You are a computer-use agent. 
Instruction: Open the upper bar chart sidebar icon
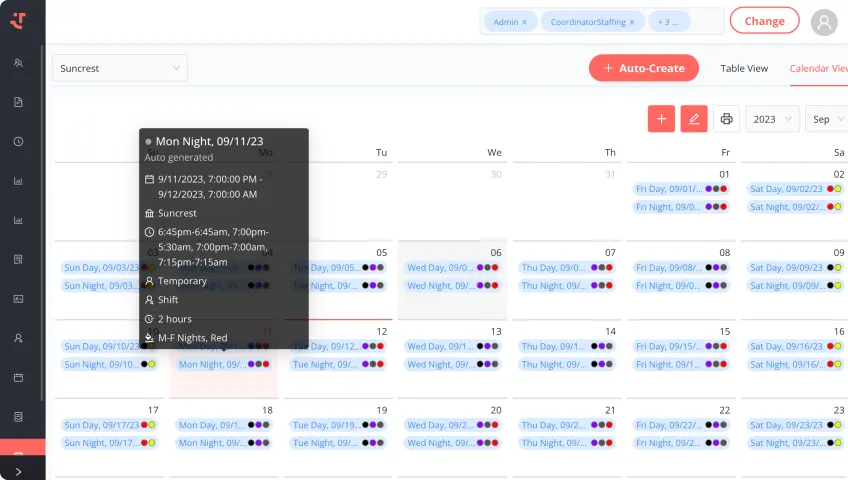(18, 181)
